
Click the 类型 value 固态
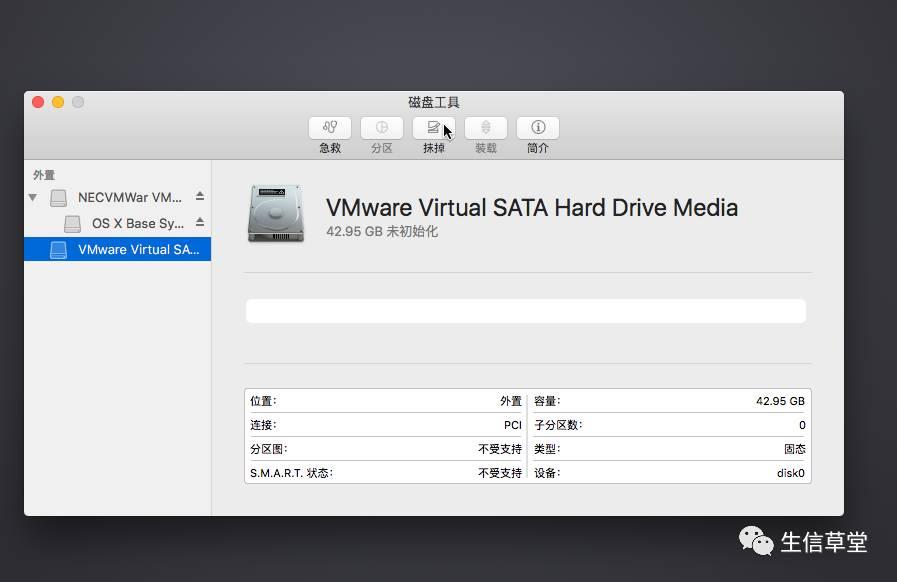click(x=794, y=449)
